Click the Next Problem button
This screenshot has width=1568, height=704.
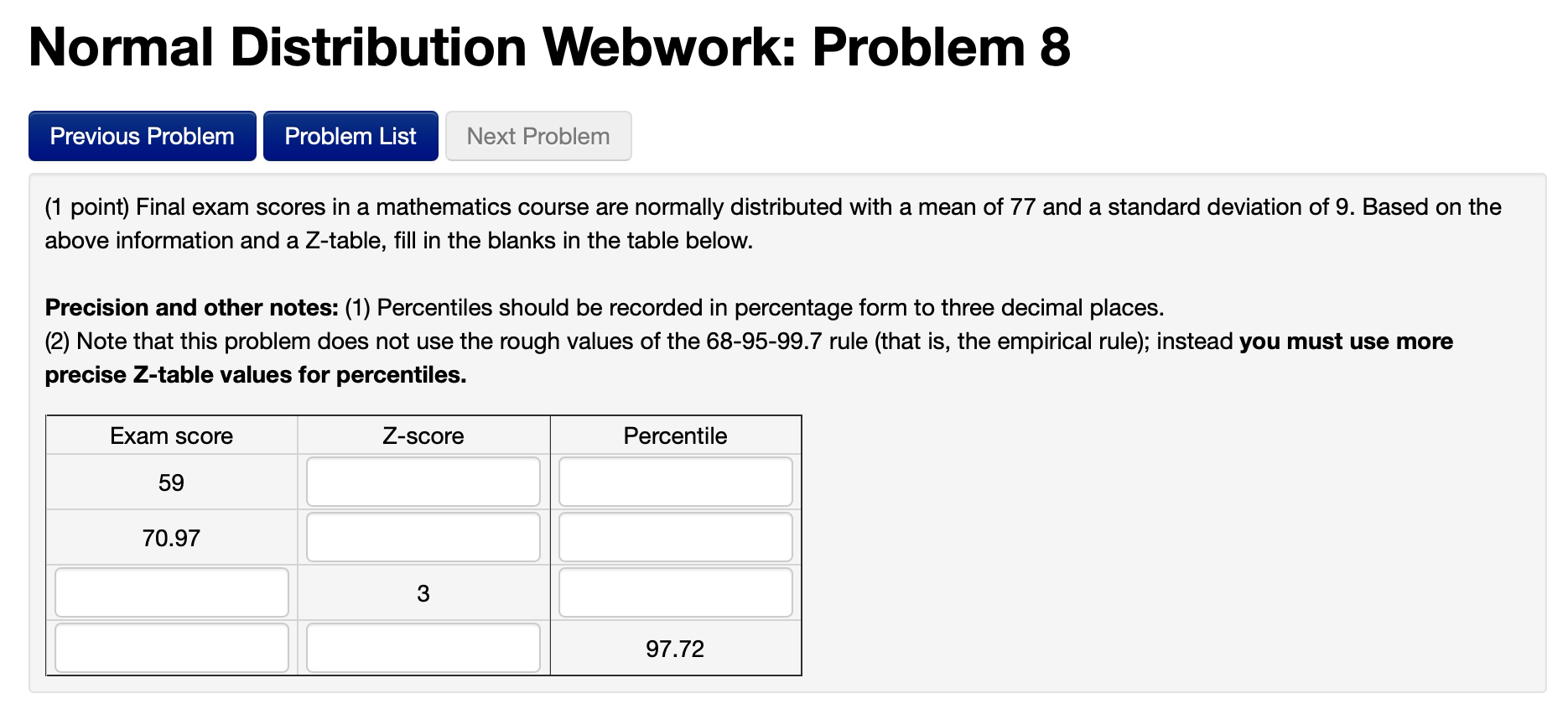(537, 135)
